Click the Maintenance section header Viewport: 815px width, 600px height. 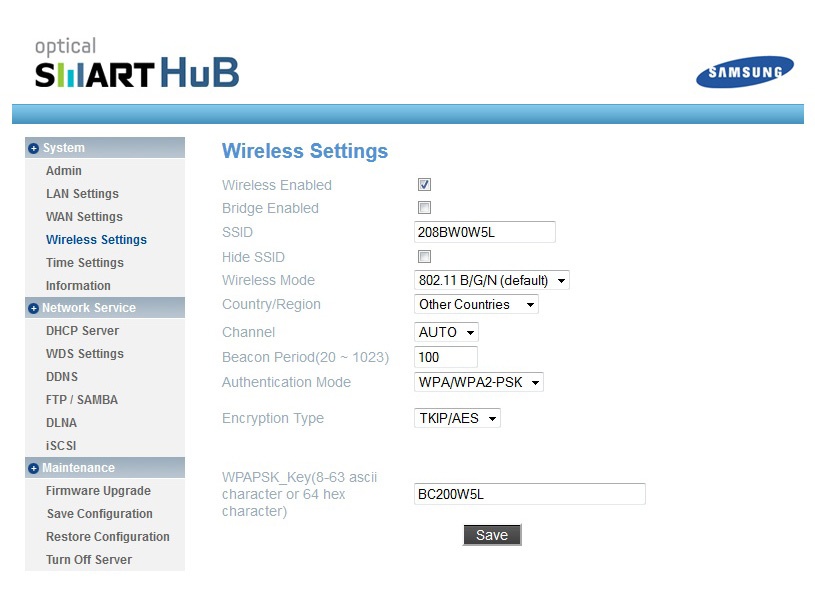(x=104, y=468)
